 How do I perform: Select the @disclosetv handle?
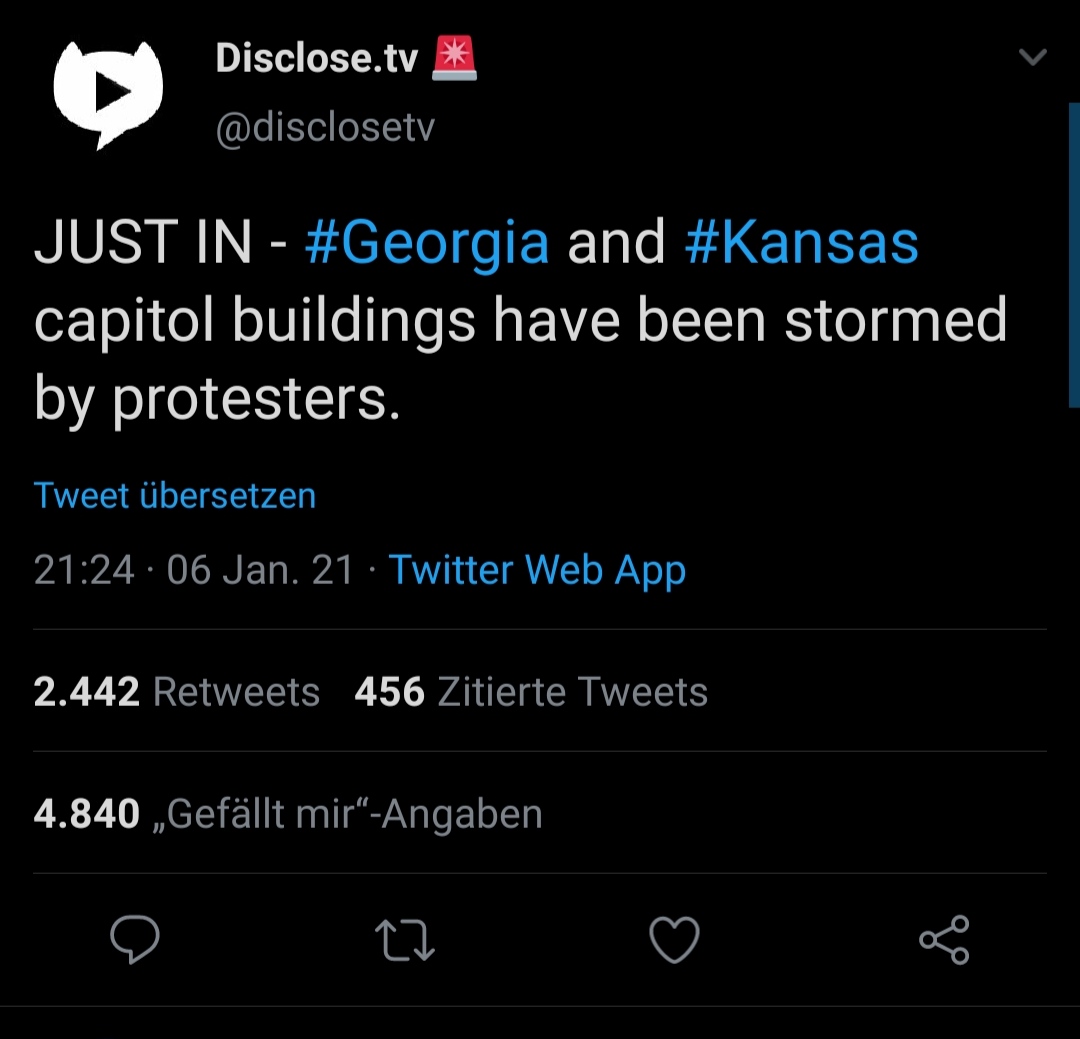coord(325,128)
